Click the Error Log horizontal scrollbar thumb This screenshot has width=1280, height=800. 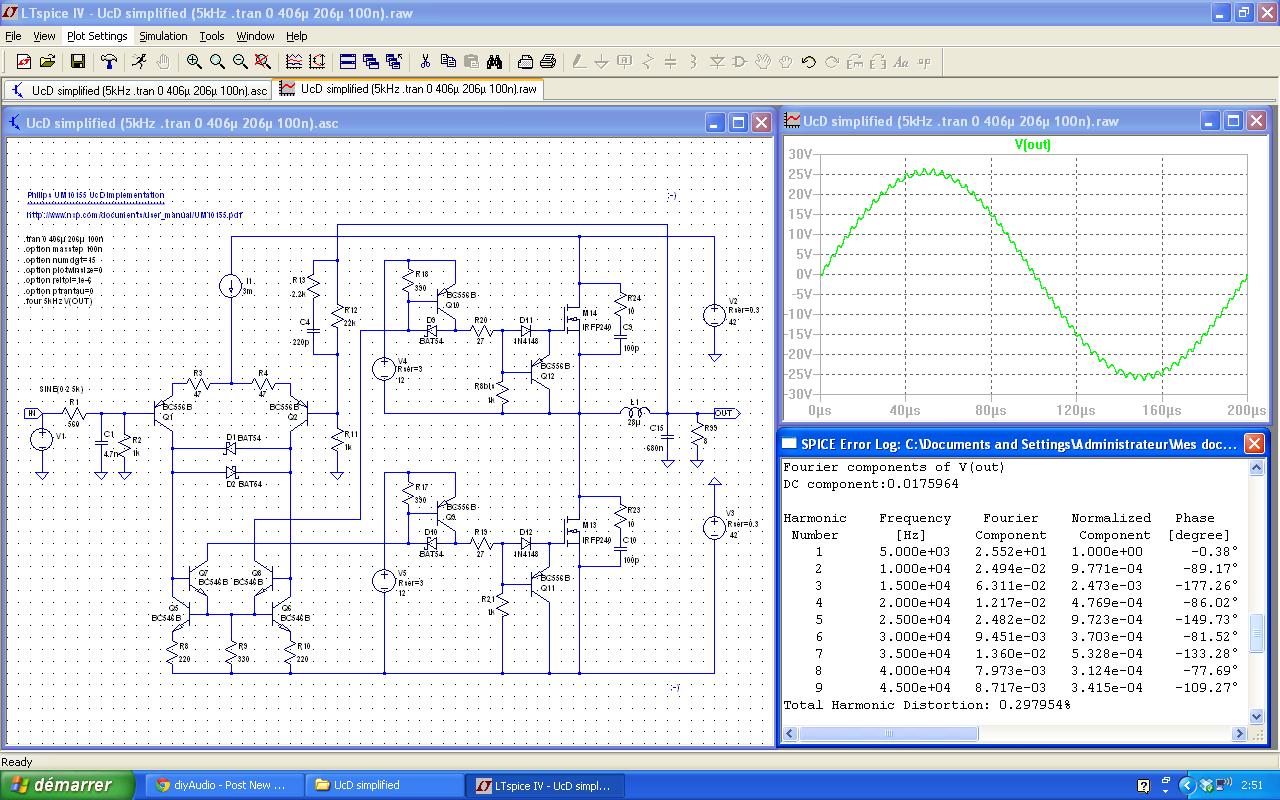(x=888, y=733)
